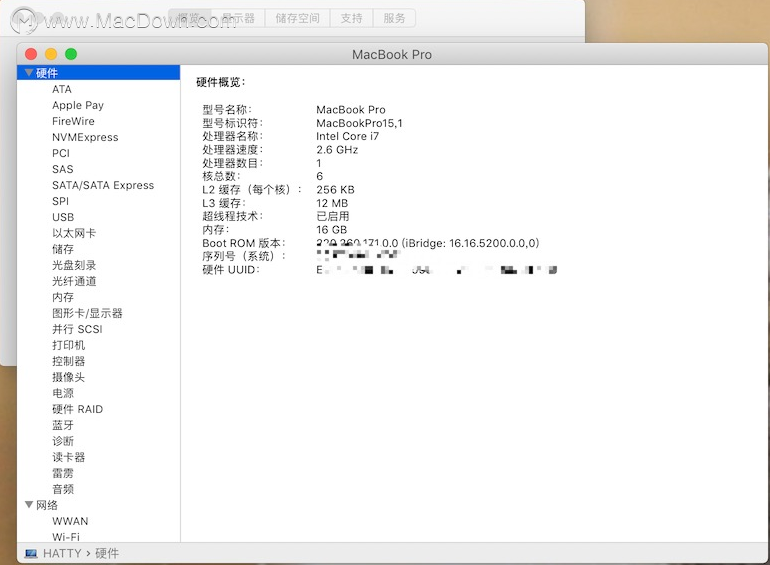The image size is (770, 565).
Task: Open 雷雳 Thunderbolt entry
Action: pos(63,473)
